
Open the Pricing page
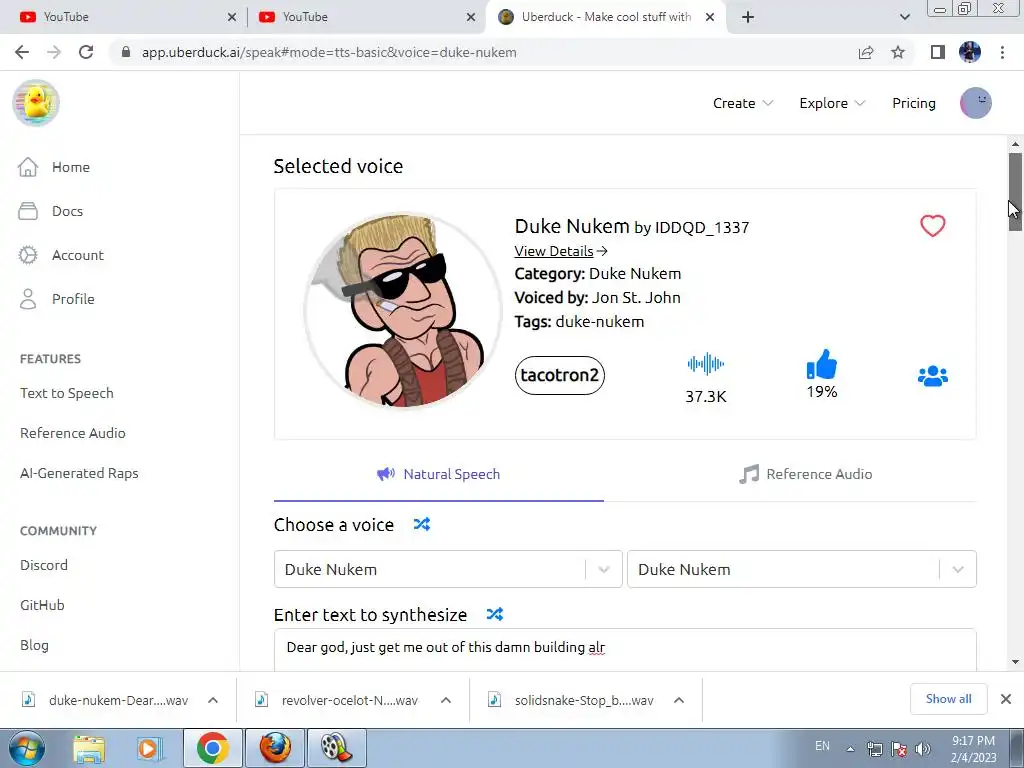[x=914, y=103]
